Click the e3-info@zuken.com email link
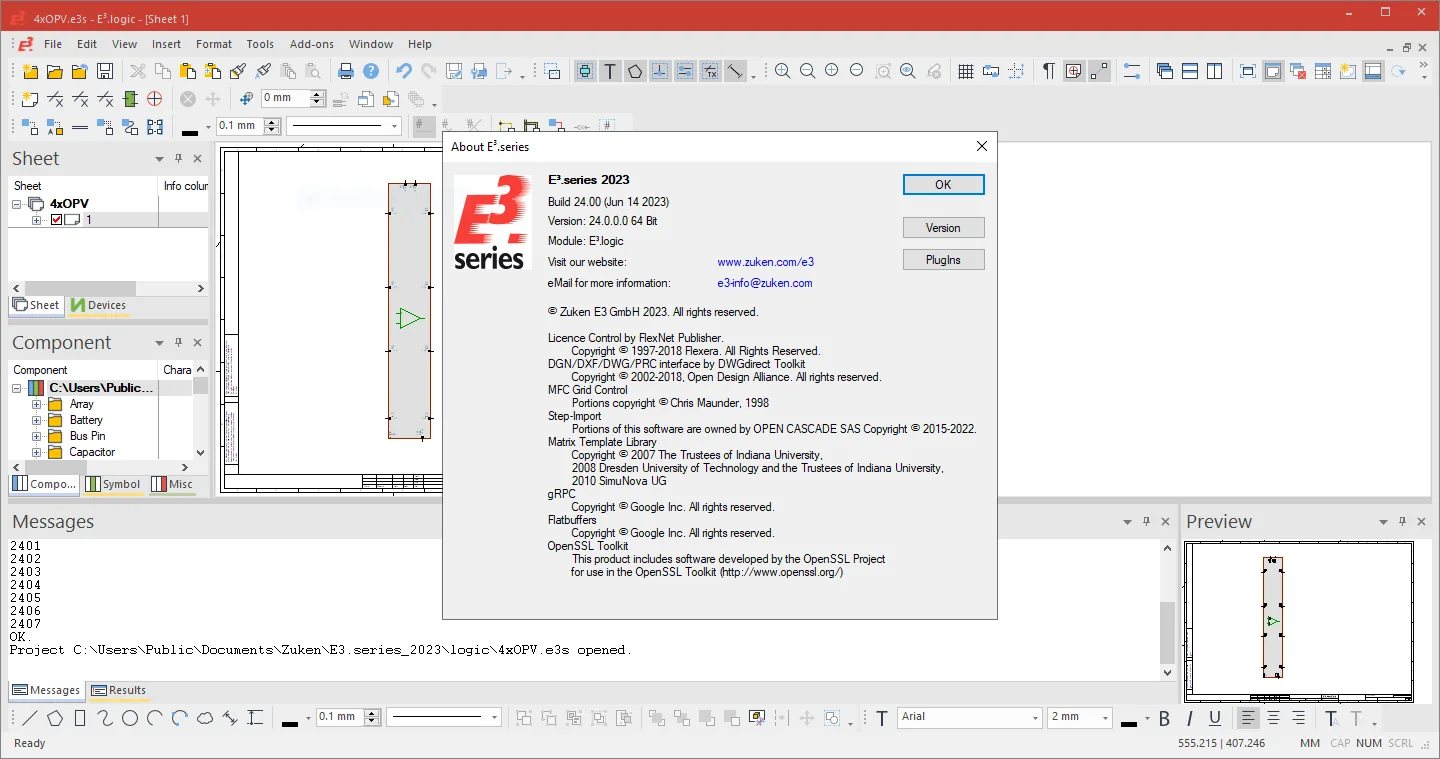This screenshot has height=759, width=1440. [x=765, y=283]
